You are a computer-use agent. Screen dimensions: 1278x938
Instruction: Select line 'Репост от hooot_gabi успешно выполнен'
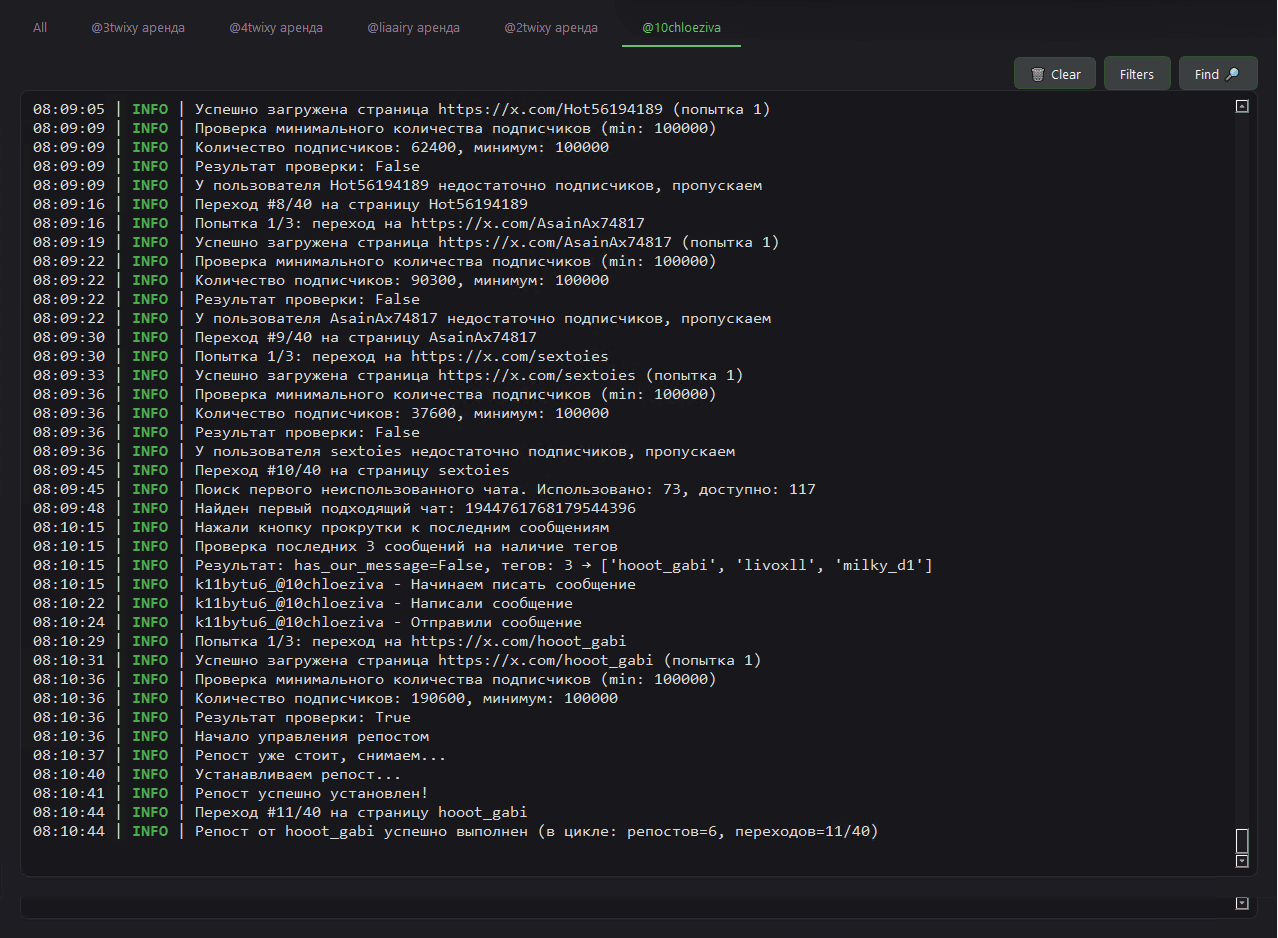[456, 831]
